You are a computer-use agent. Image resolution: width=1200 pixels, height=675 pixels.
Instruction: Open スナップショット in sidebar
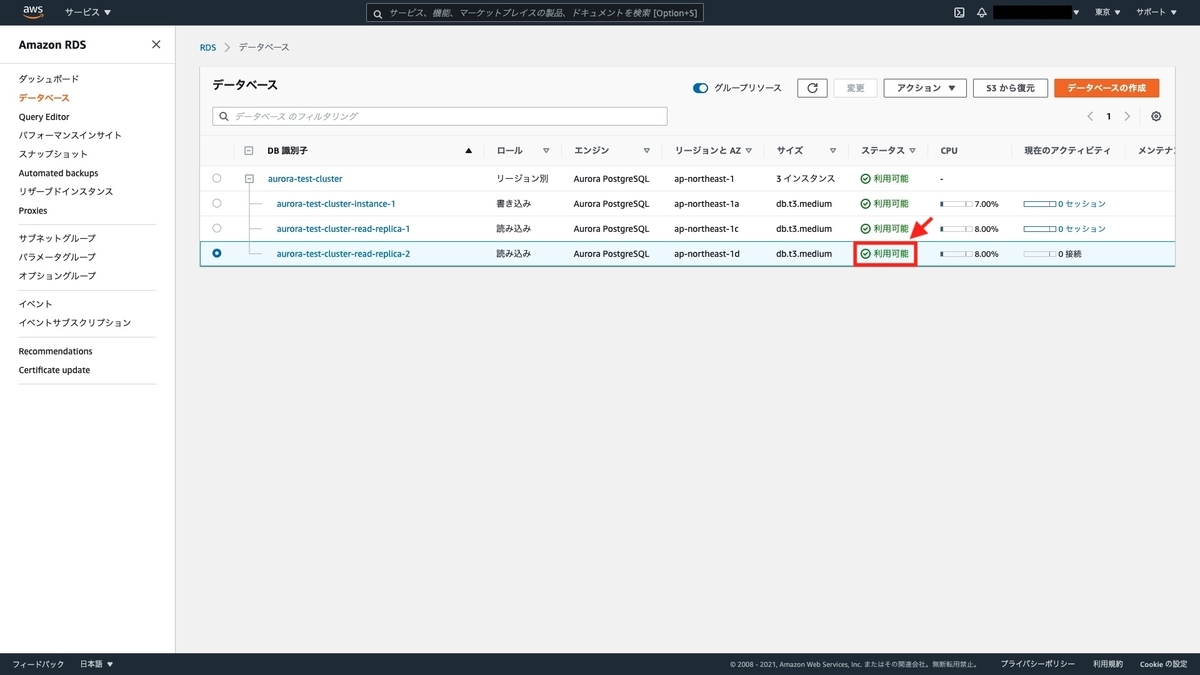pyautogui.click(x=53, y=154)
